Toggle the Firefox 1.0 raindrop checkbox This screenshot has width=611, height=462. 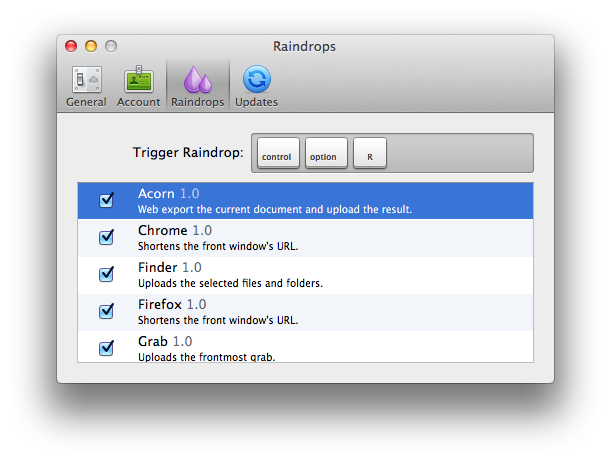pos(106,311)
